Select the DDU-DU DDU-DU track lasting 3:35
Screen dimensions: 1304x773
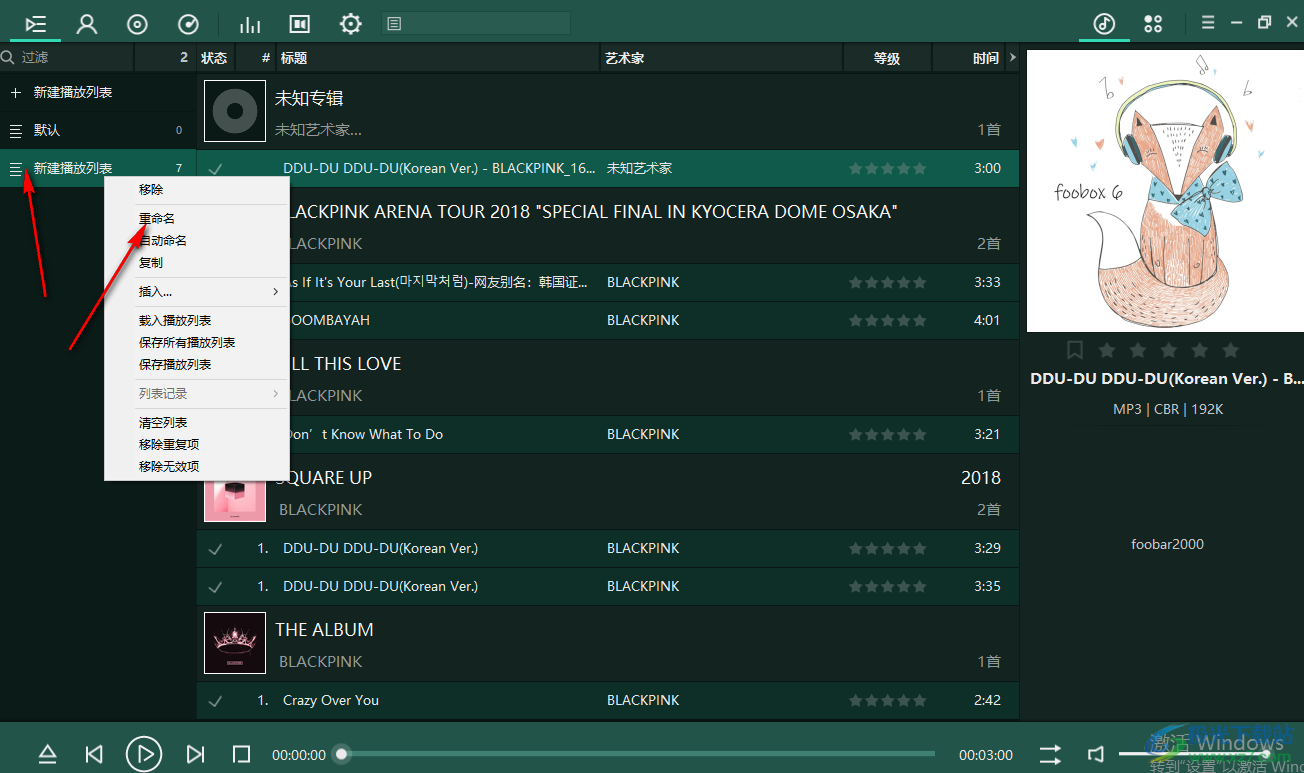click(x=608, y=586)
